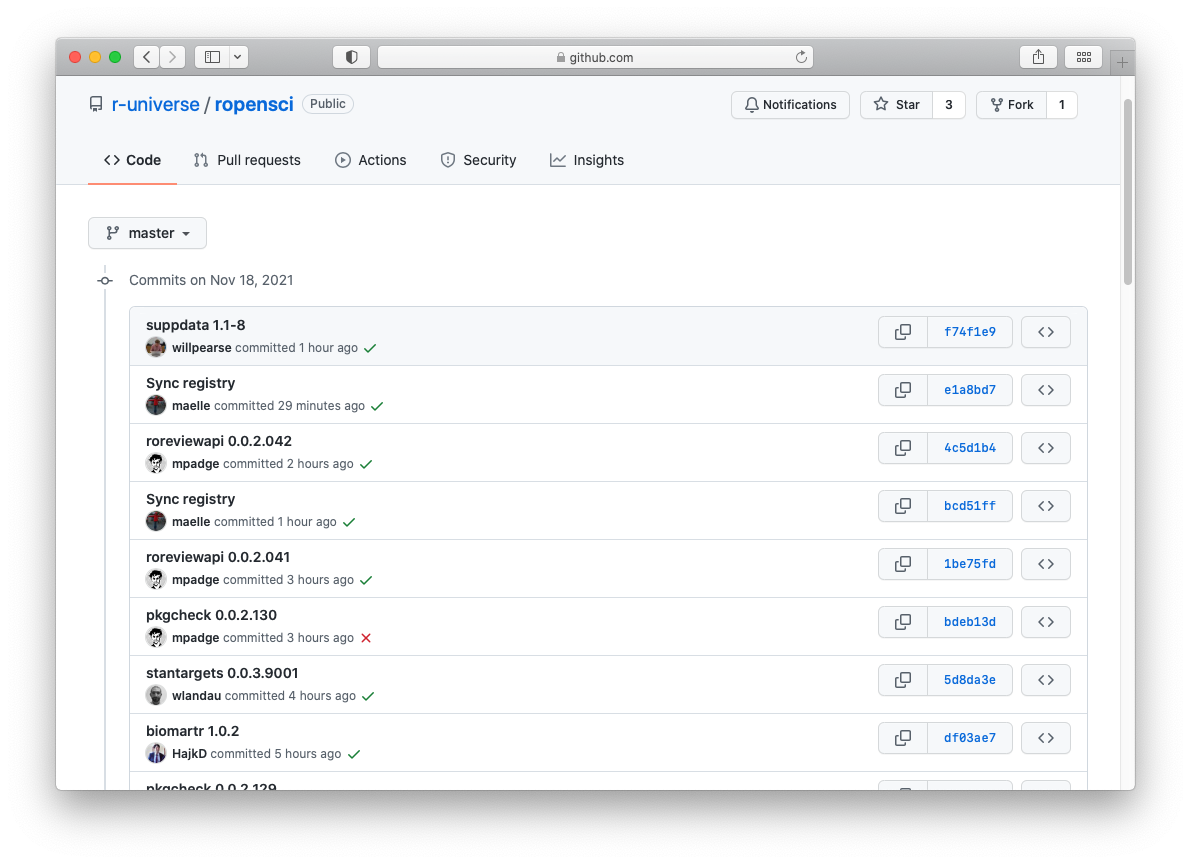This screenshot has height=864, width=1191.
Task: Browse repository at commit f74f1e9
Action: point(1046,332)
